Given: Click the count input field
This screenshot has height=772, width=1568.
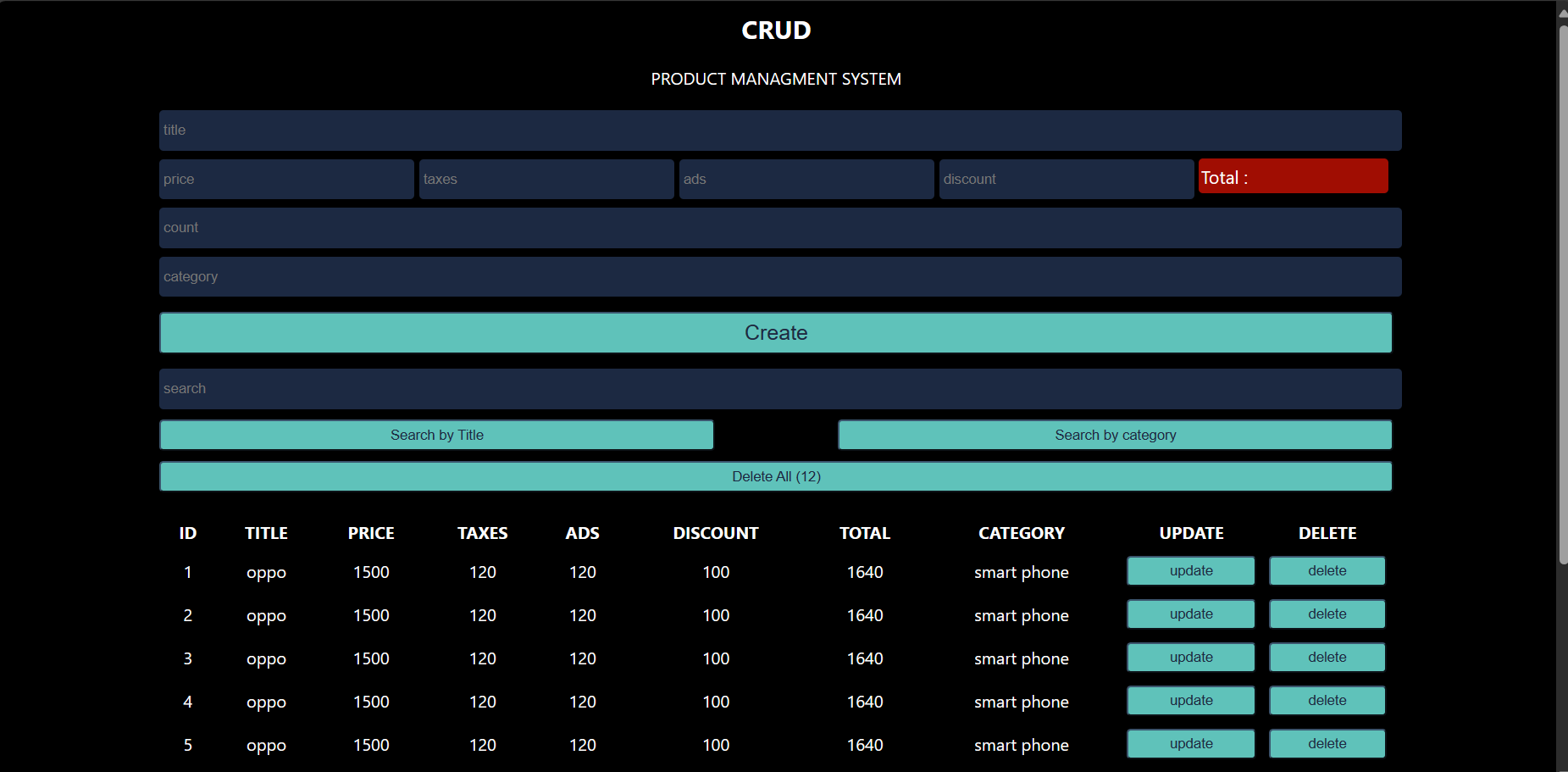Looking at the screenshot, I should click(x=780, y=228).
